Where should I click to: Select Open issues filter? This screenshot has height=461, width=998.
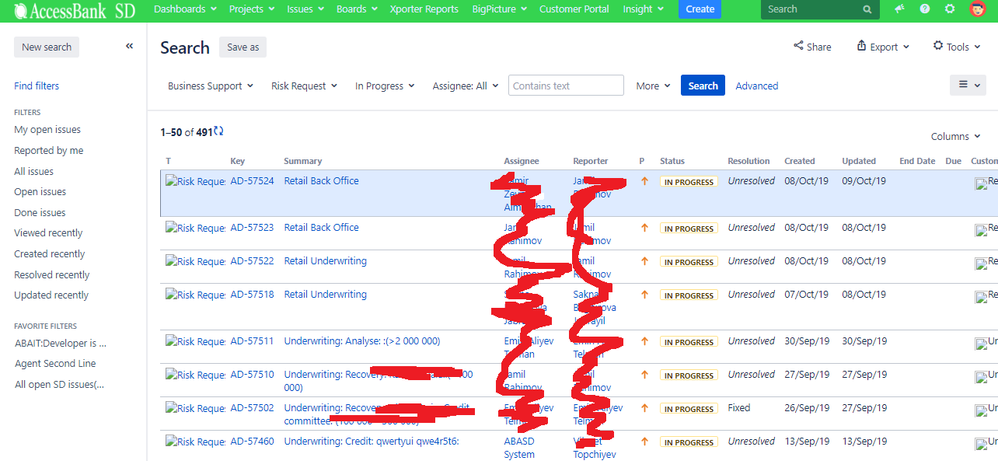40,192
